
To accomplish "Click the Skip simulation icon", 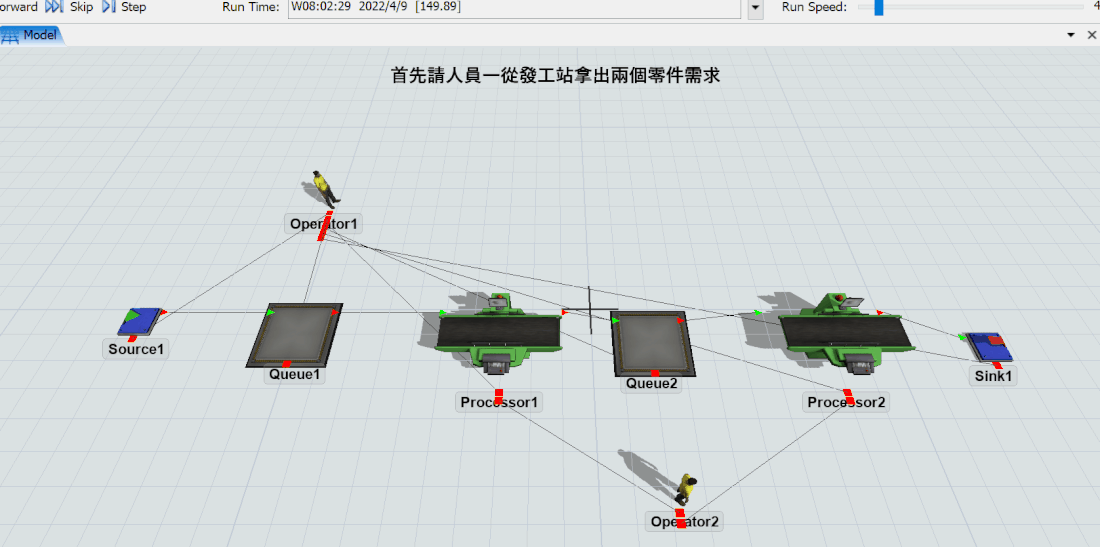I will [54, 7].
